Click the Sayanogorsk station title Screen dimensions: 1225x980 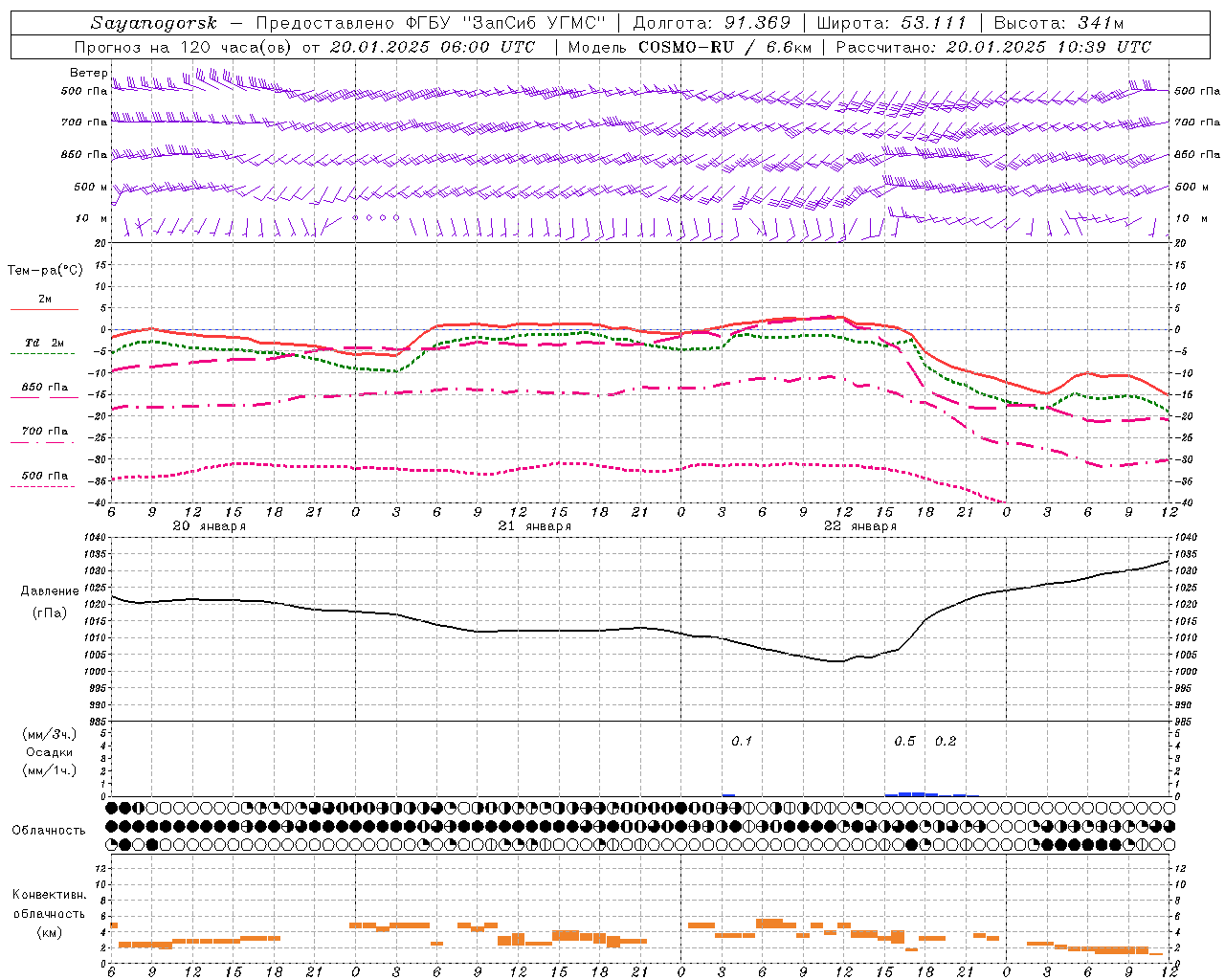[x=154, y=23]
